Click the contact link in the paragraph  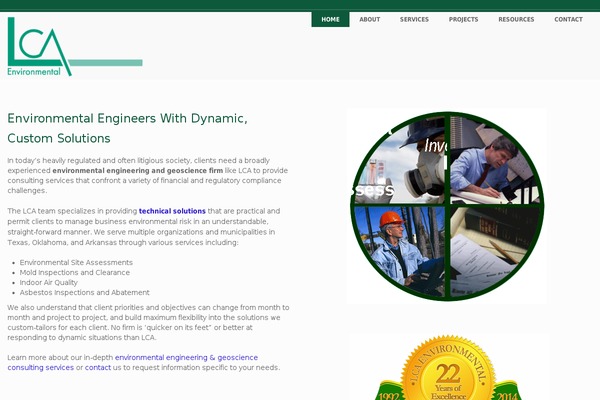point(98,367)
